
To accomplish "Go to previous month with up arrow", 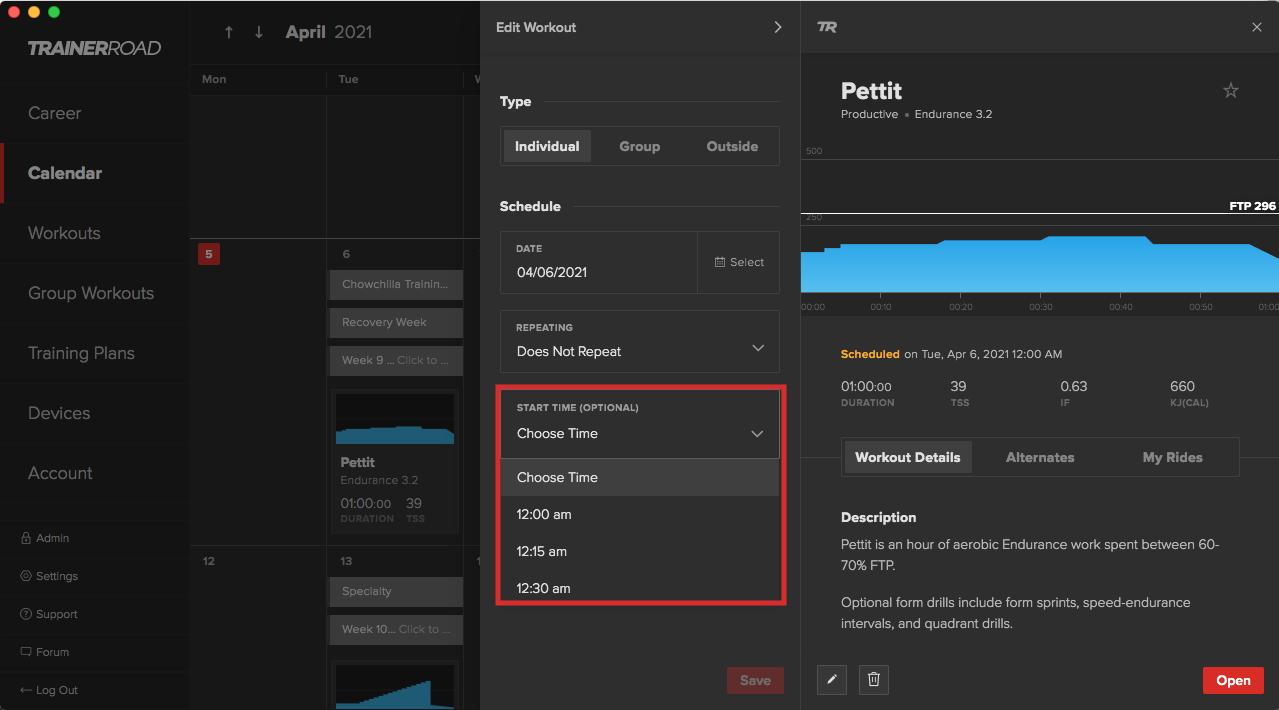I will [229, 32].
